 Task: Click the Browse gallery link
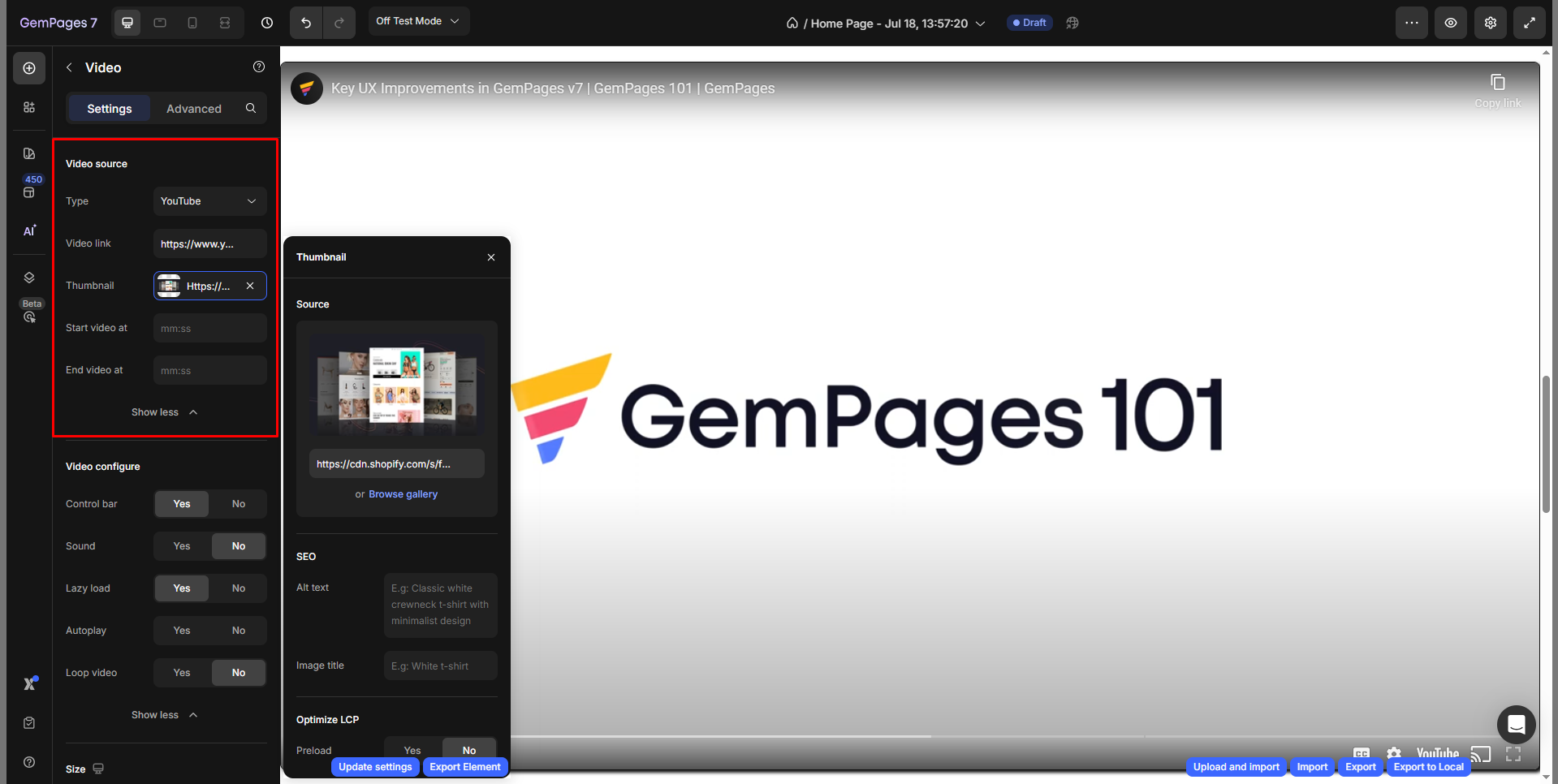click(x=404, y=494)
